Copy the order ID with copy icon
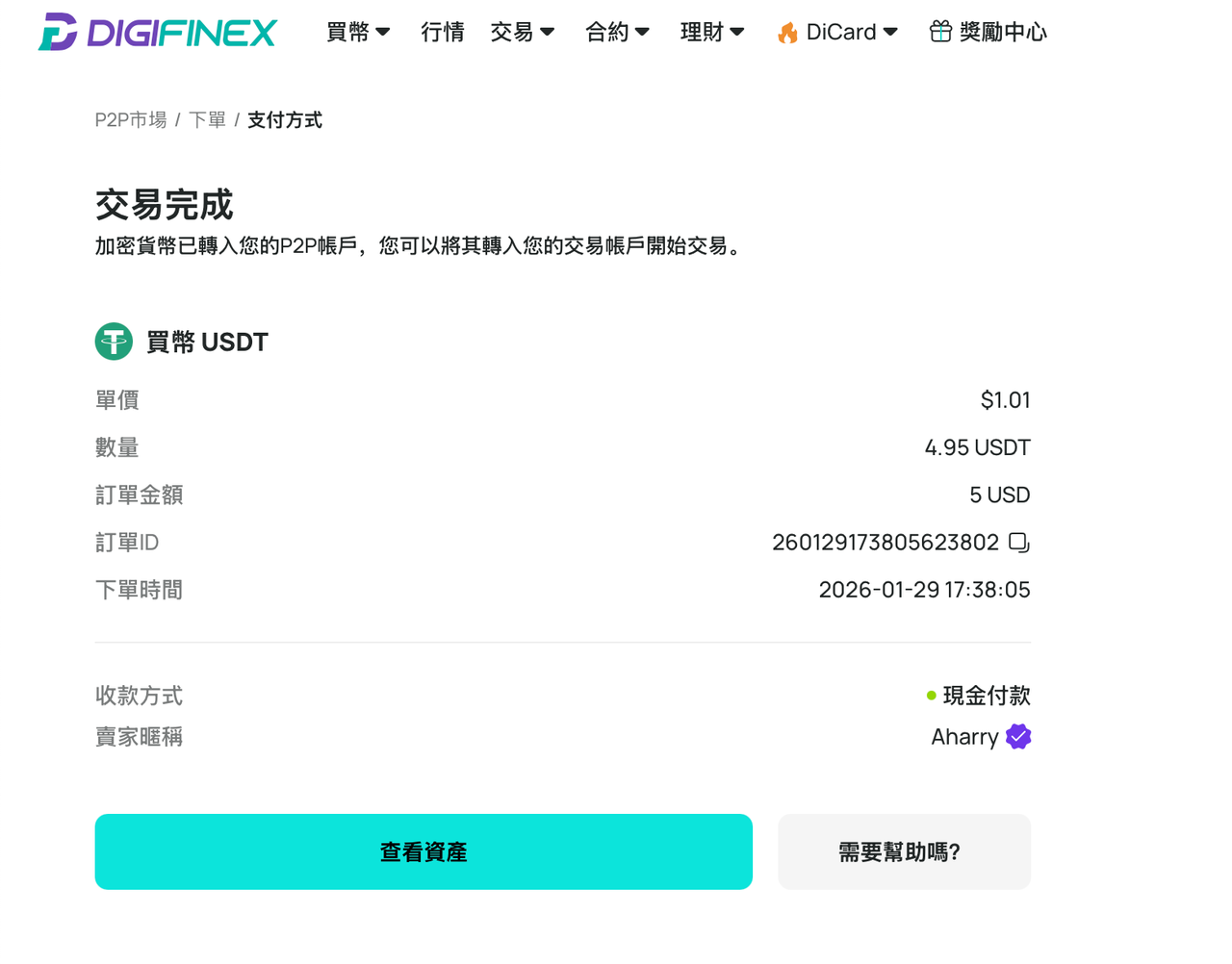Viewport: 1232px width, 964px height. click(x=1019, y=543)
